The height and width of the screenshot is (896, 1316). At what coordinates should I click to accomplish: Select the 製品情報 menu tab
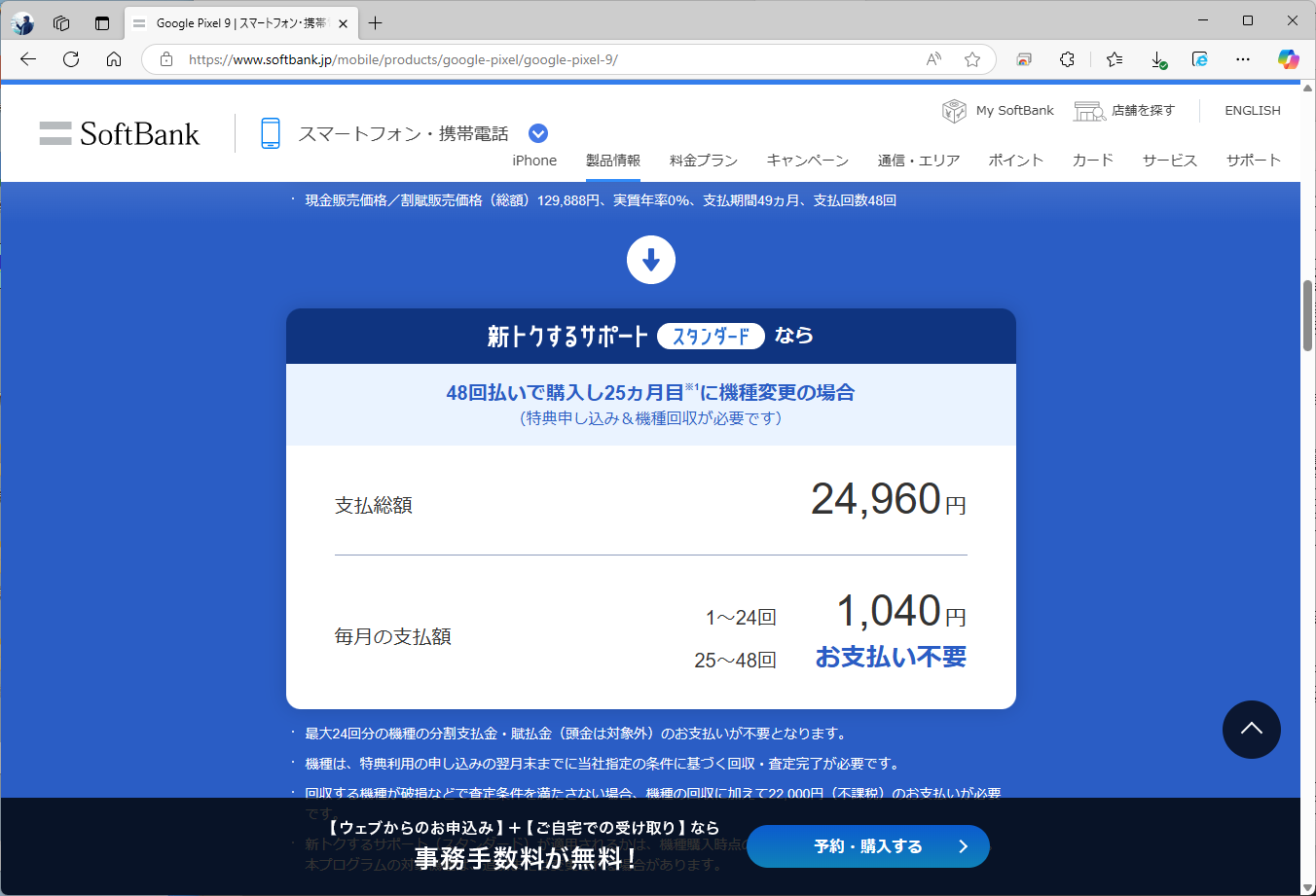(x=613, y=161)
